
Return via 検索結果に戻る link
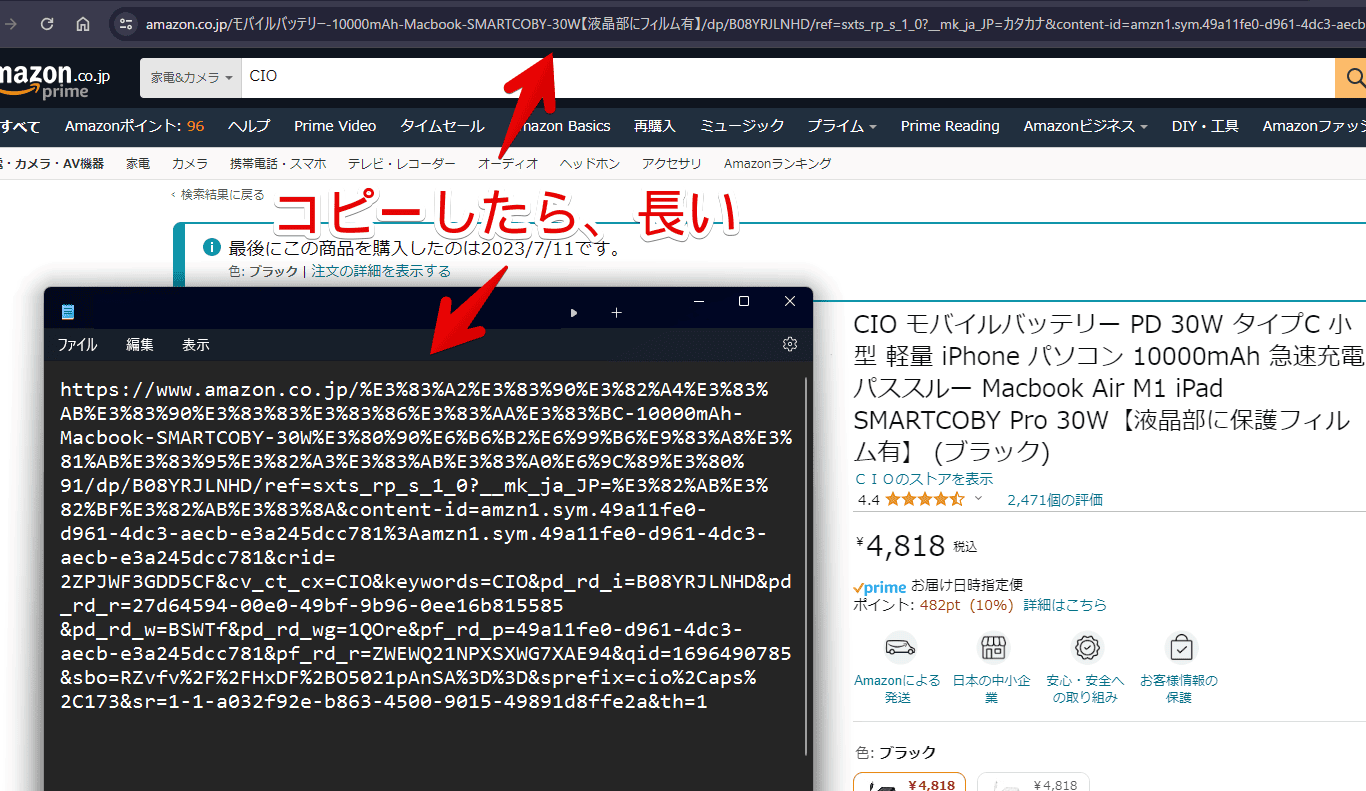coord(223,195)
